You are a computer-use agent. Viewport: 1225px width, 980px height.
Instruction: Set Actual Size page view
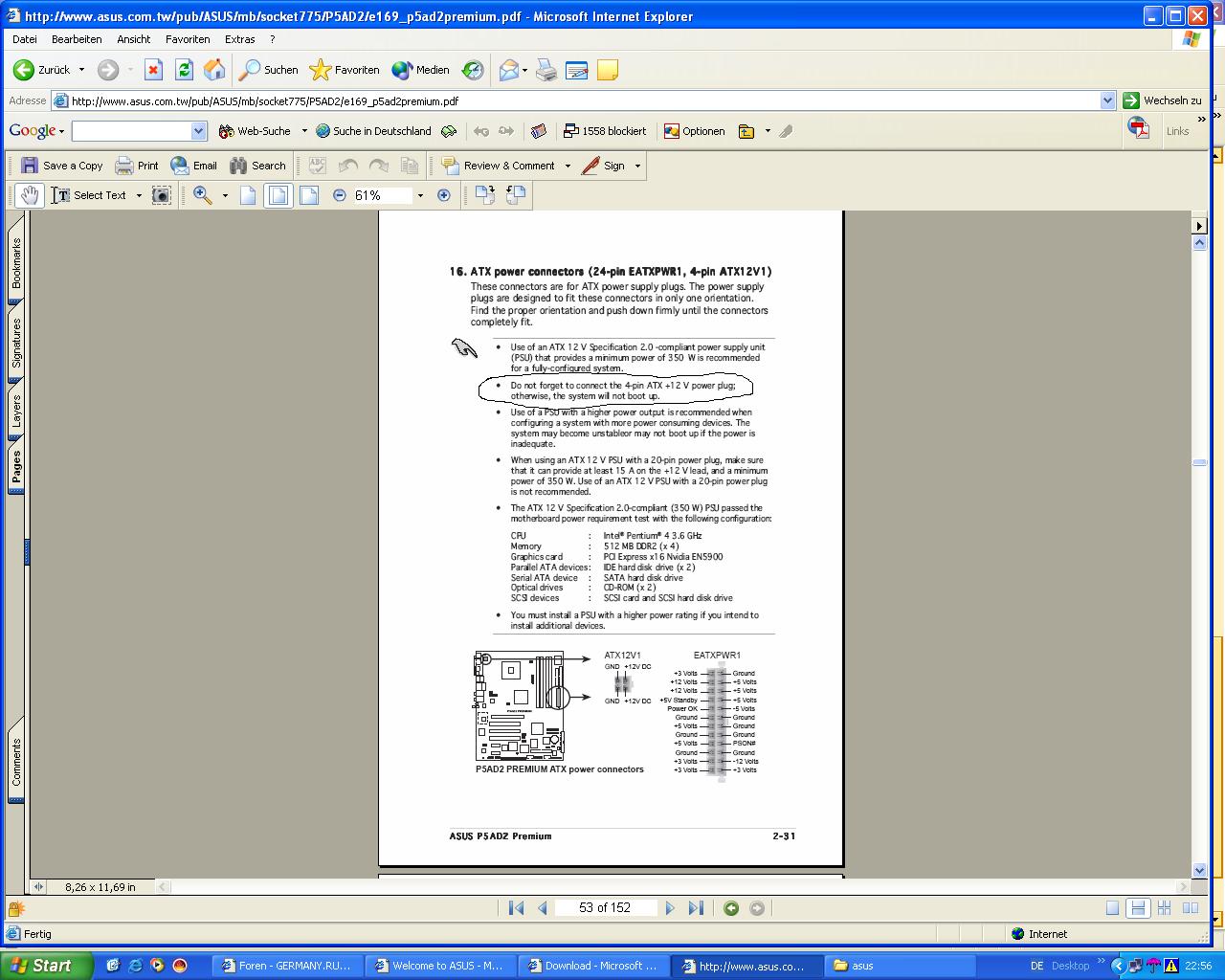[x=248, y=195]
